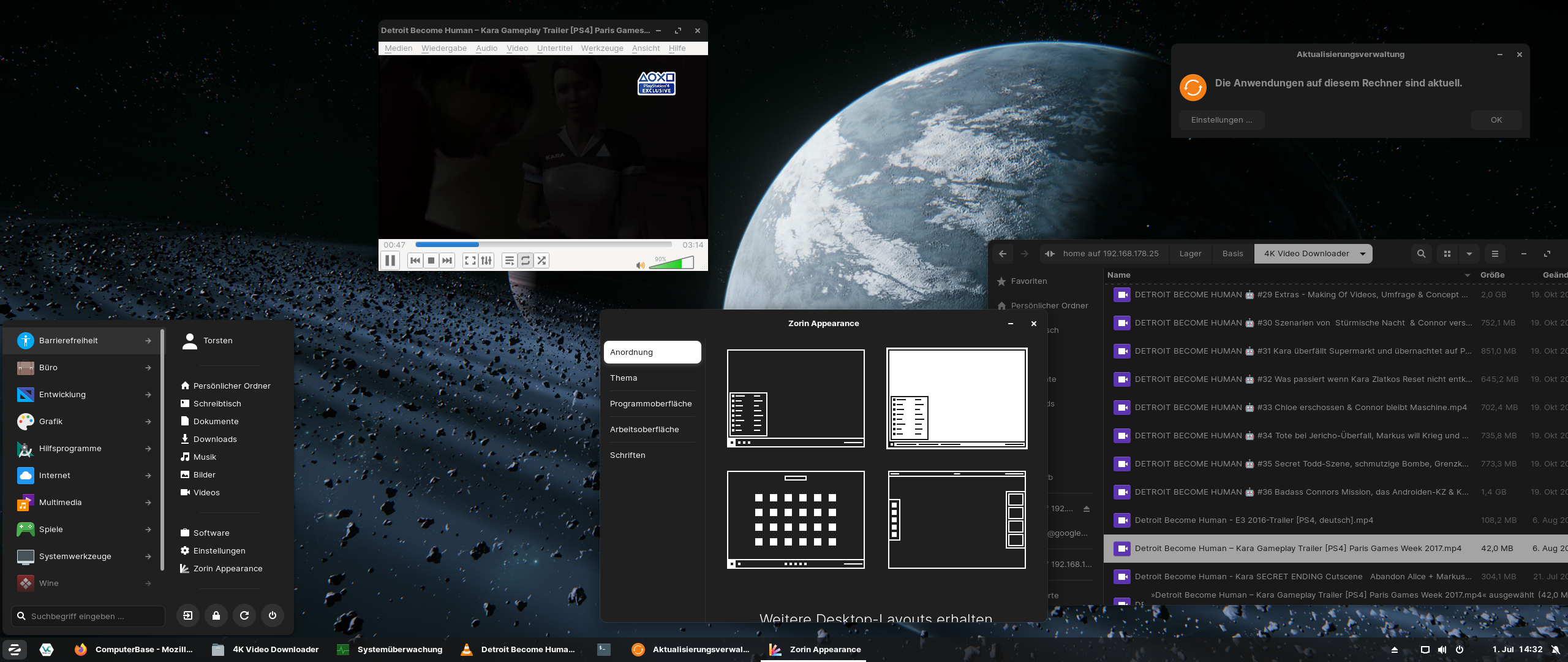
Task: Skip to next track in VLC
Action: [447, 261]
